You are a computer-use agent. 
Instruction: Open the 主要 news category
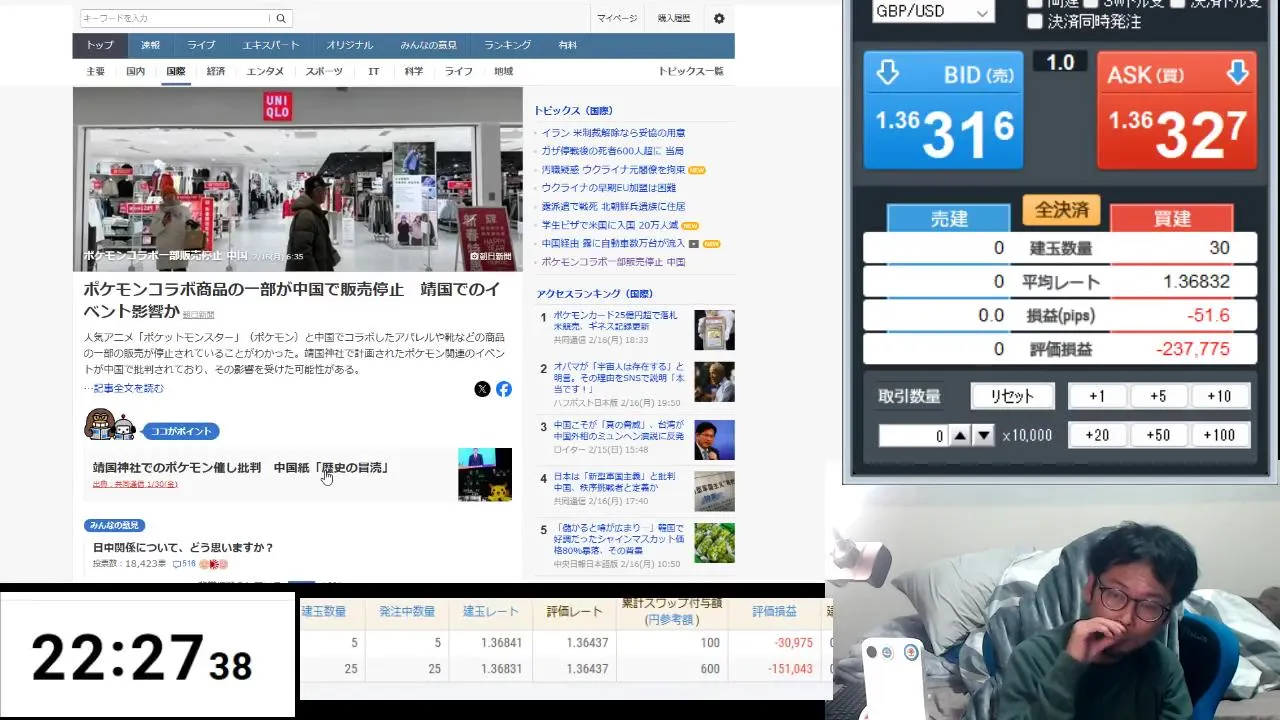pos(95,72)
